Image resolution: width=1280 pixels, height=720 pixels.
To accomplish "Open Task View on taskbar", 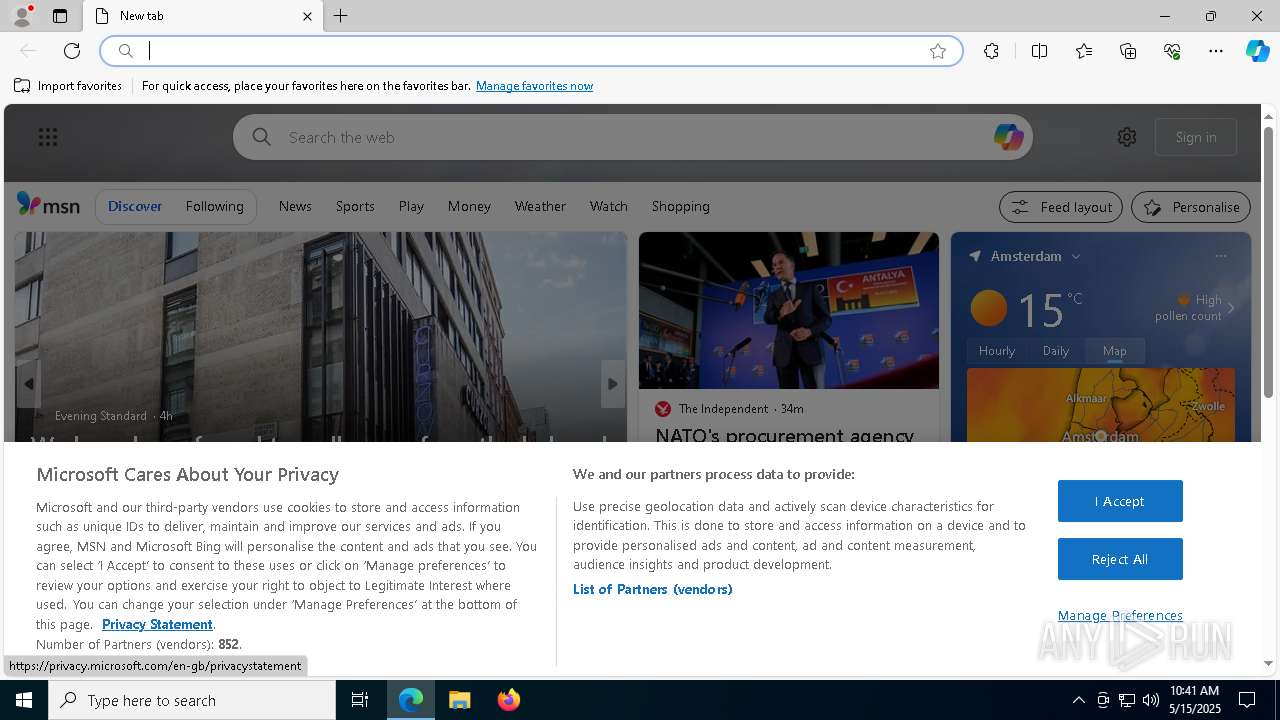I will tap(360, 700).
